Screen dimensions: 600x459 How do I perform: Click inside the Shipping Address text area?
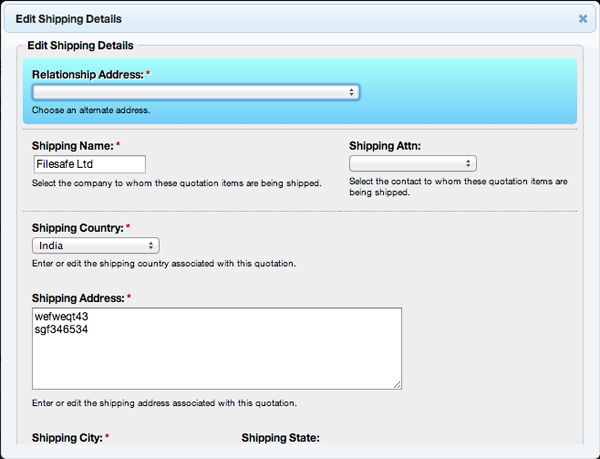(217, 348)
